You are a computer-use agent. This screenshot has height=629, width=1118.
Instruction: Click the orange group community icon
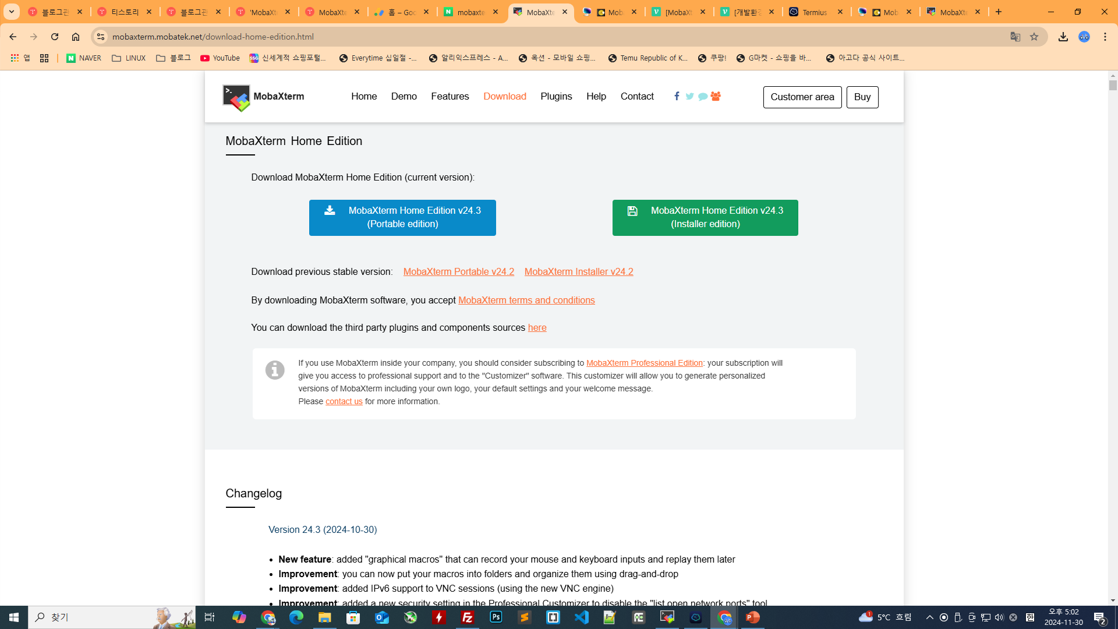(x=716, y=96)
